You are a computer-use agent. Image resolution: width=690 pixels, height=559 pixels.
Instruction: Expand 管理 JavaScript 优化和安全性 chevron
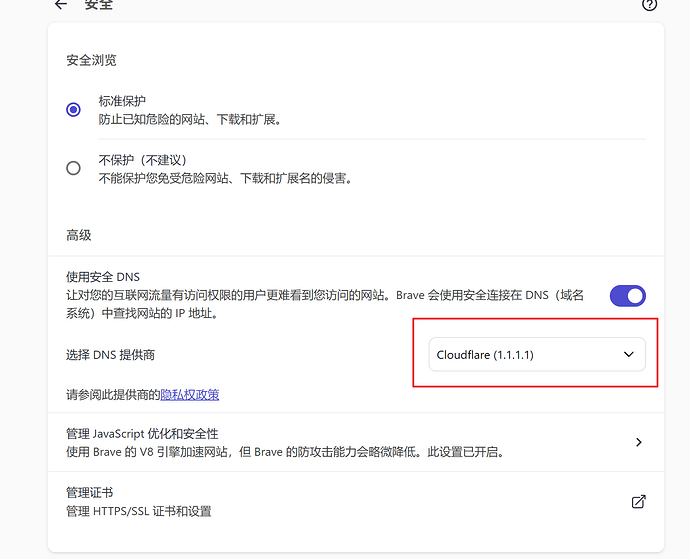pos(639,442)
